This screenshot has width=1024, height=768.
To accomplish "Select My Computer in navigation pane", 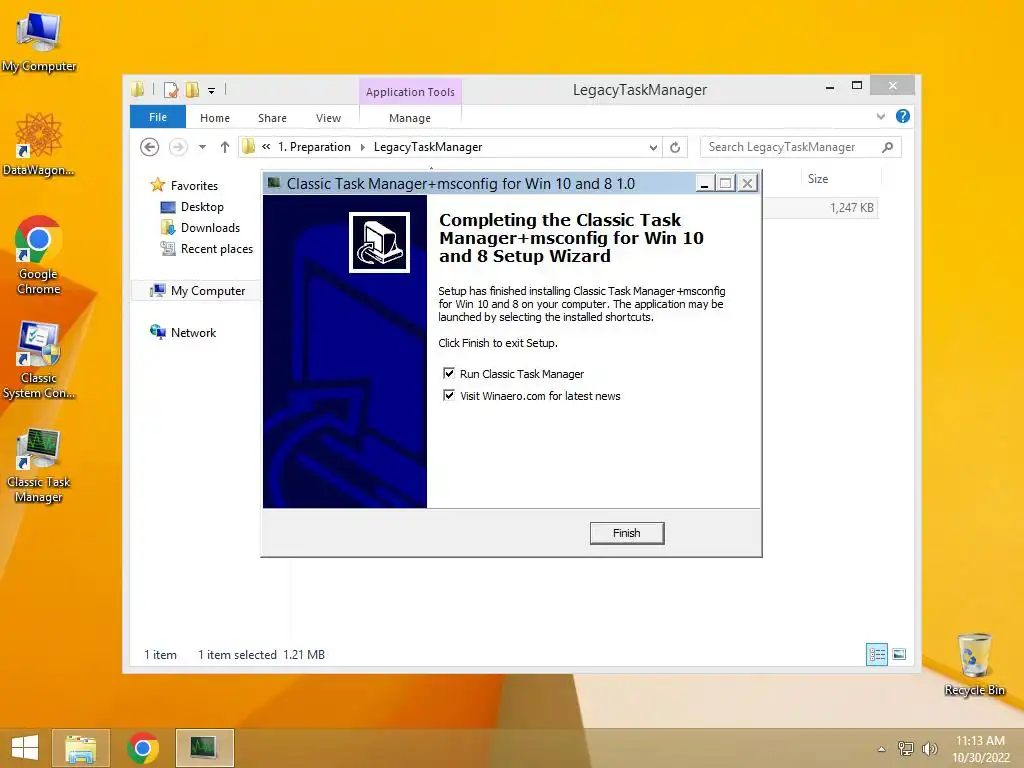I will 208,291.
